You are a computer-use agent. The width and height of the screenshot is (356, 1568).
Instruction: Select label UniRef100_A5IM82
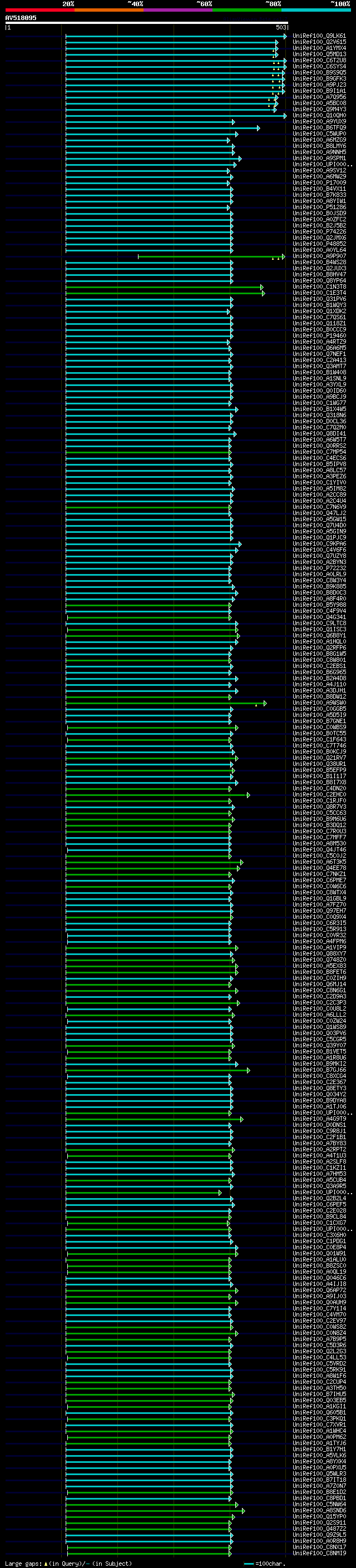[x=319, y=489]
